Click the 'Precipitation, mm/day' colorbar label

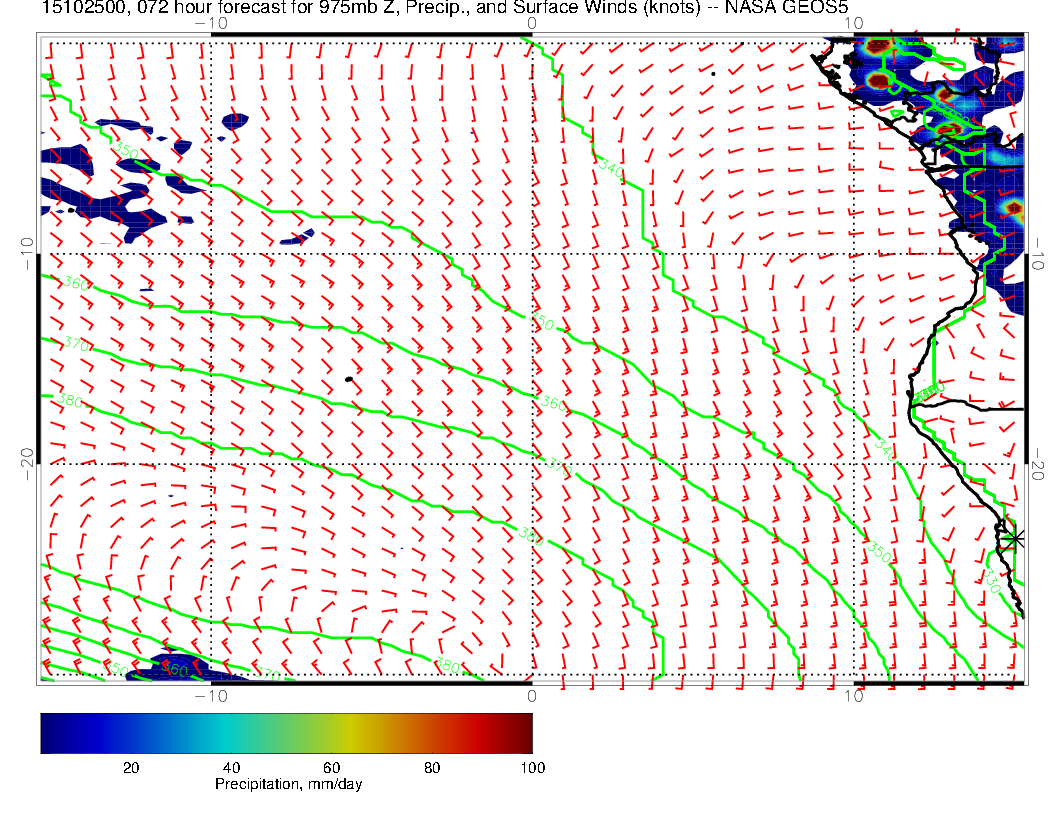(x=288, y=785)
